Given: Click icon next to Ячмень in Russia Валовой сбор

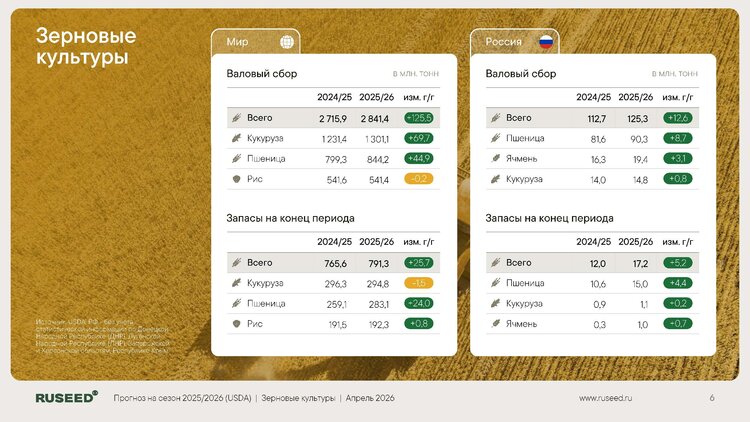Looking at the screenshot, I should (x=494, y=158).
